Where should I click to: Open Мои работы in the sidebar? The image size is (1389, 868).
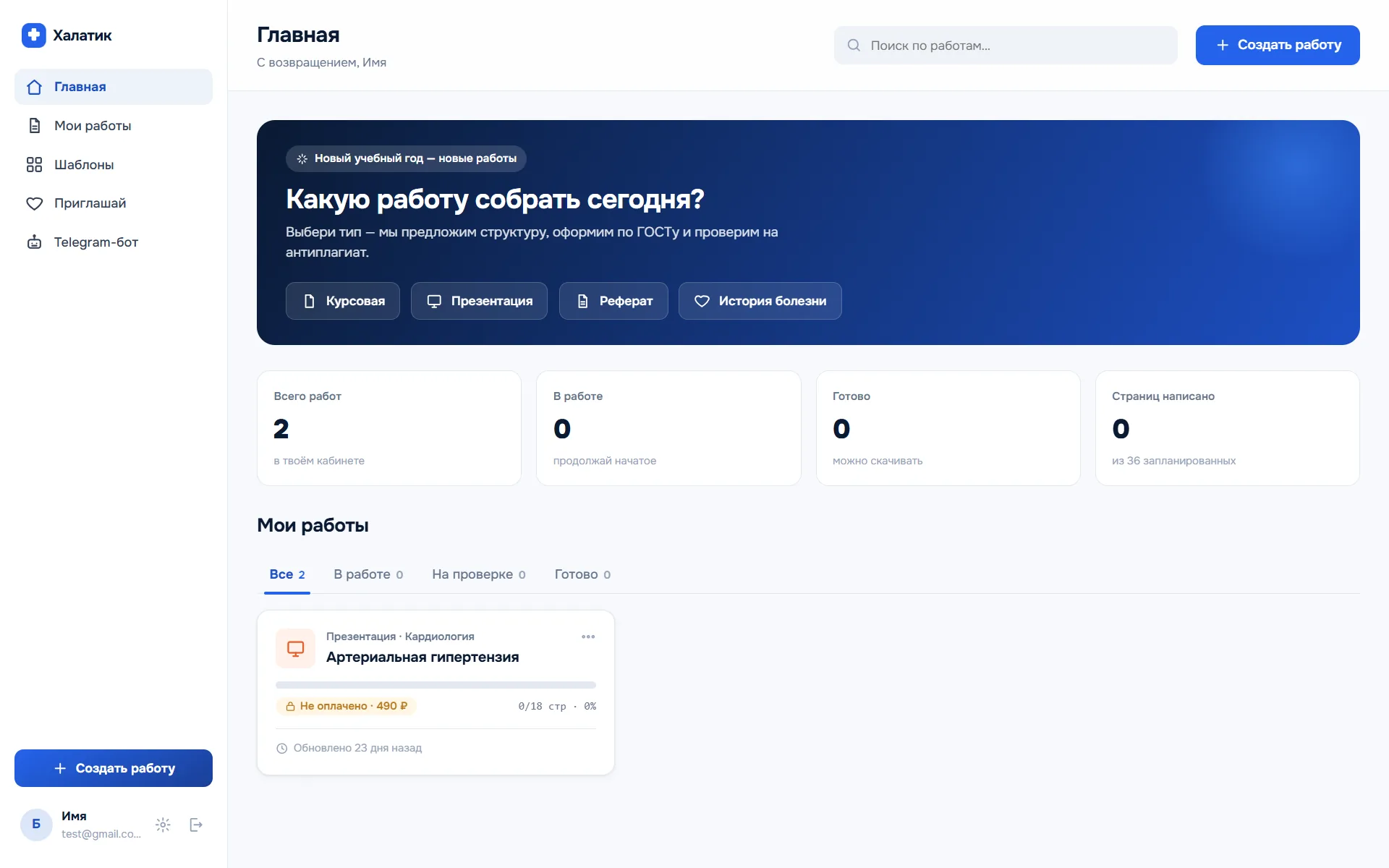click(114, 126)
